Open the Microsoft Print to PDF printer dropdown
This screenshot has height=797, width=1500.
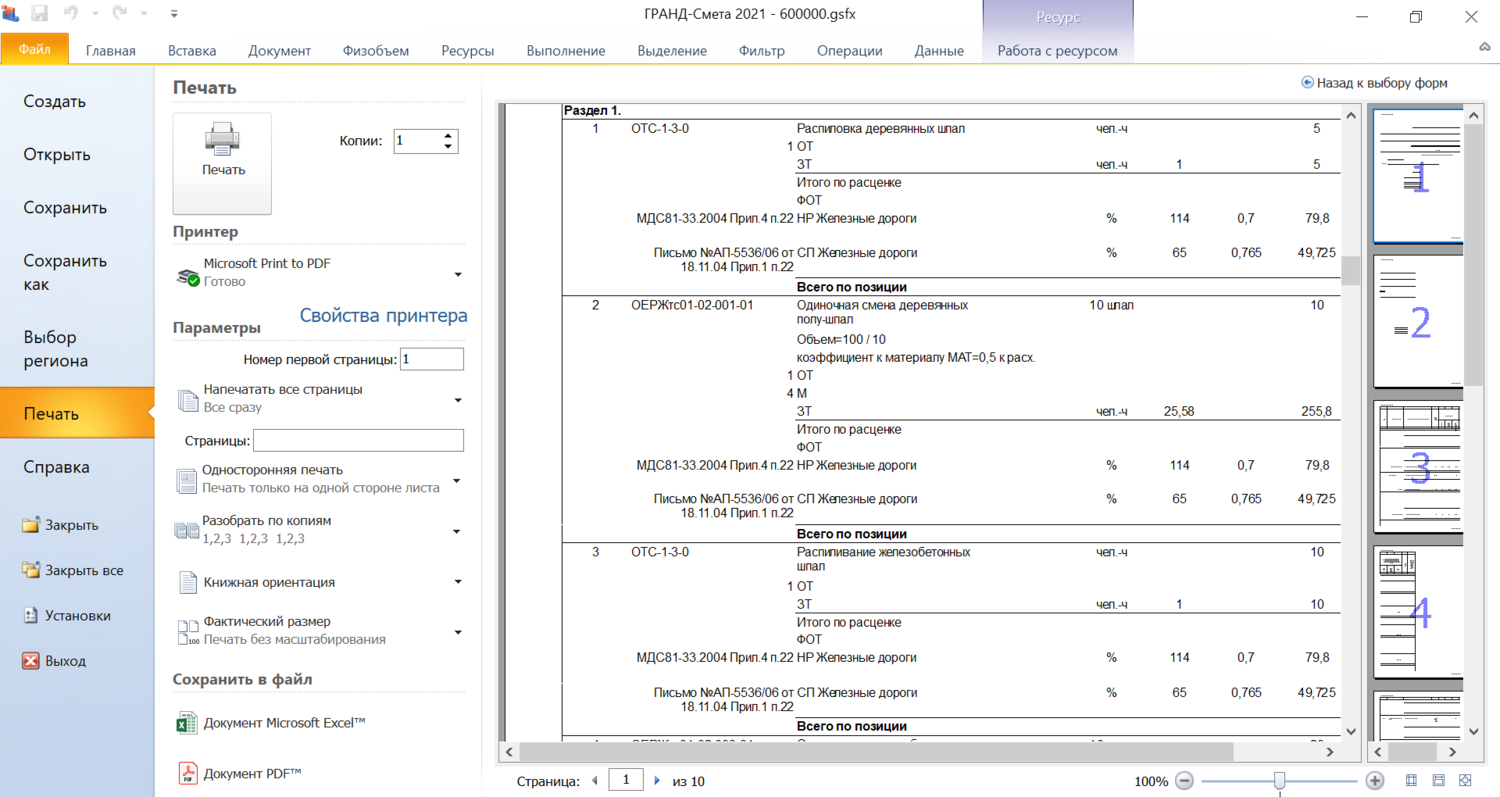(x=458, y=274)
